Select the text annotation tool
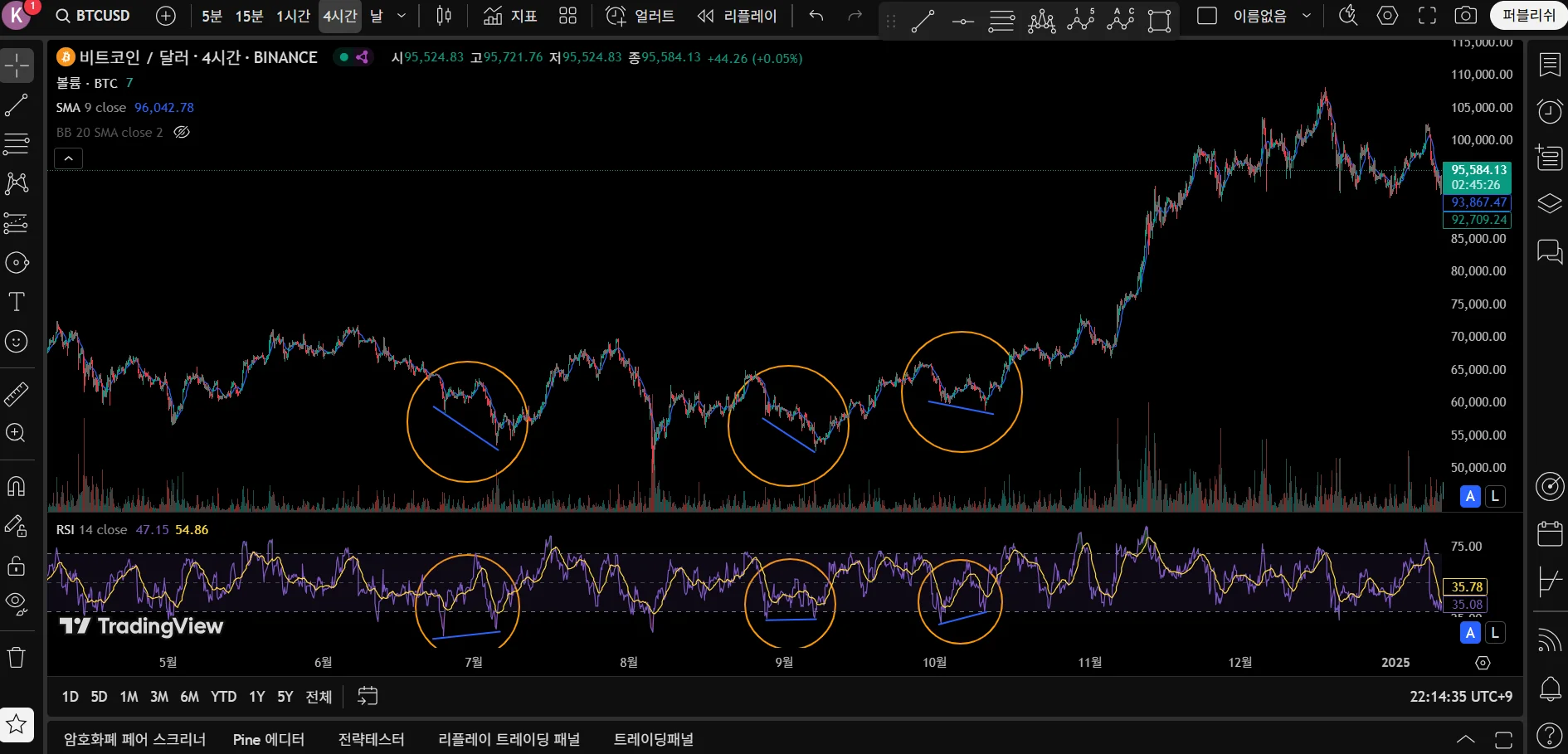Viewport: 1568px width, 754px height. pos(17,302)
